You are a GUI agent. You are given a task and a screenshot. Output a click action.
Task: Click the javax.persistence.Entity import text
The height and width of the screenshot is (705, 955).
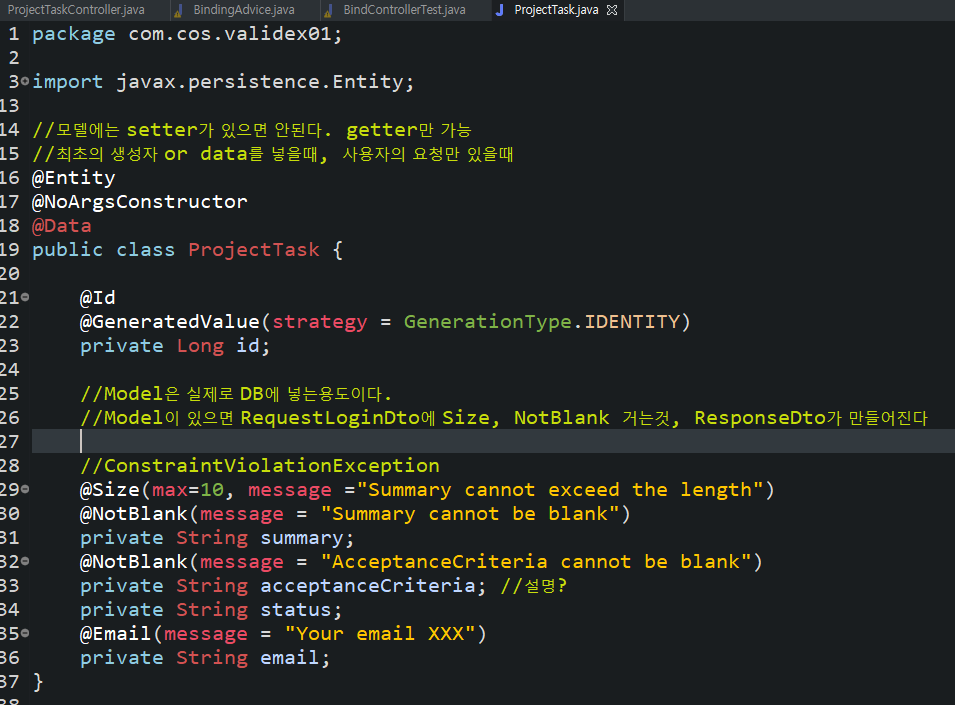pyautogui.click(x=260, y=82)
